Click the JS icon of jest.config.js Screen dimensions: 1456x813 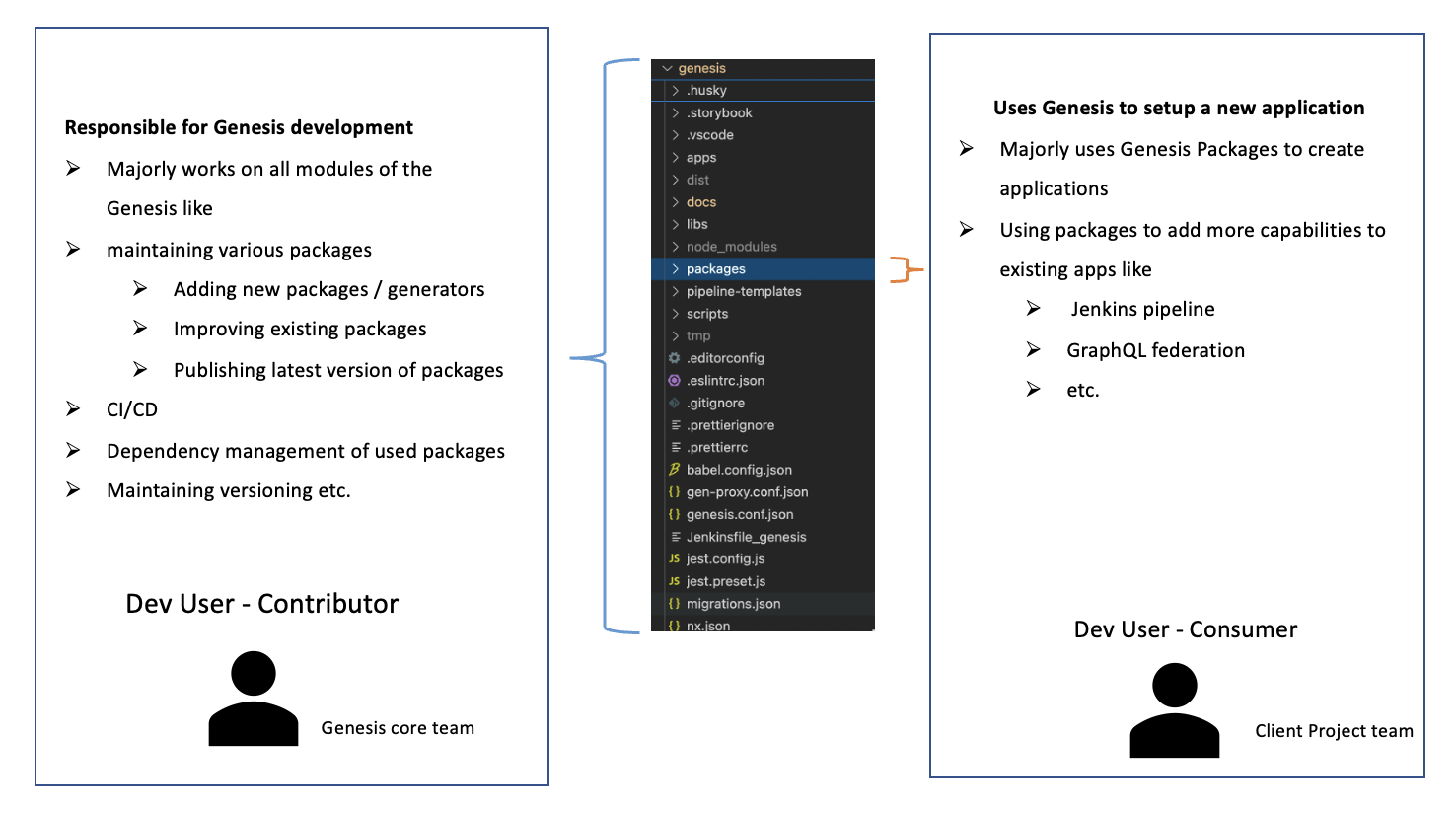pyautogui.click(x=675, y=558)
